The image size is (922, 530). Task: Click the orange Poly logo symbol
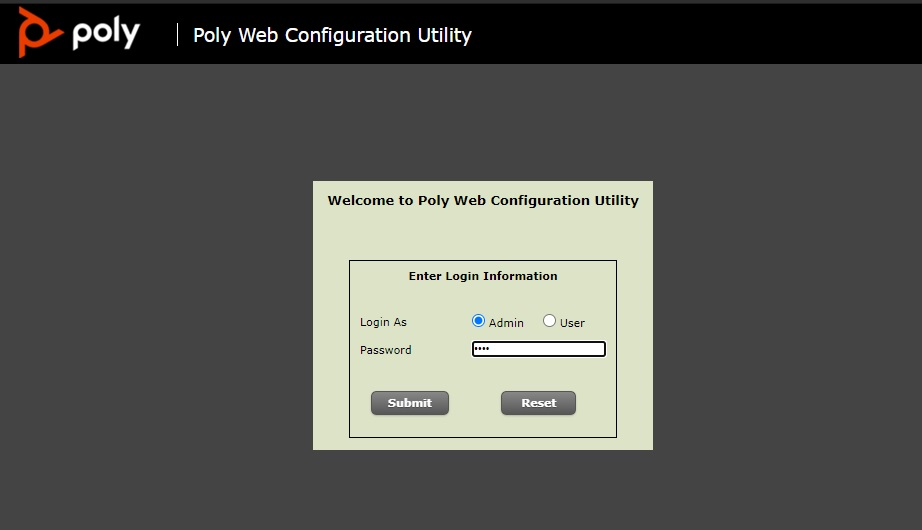click(x=38, y=32)
